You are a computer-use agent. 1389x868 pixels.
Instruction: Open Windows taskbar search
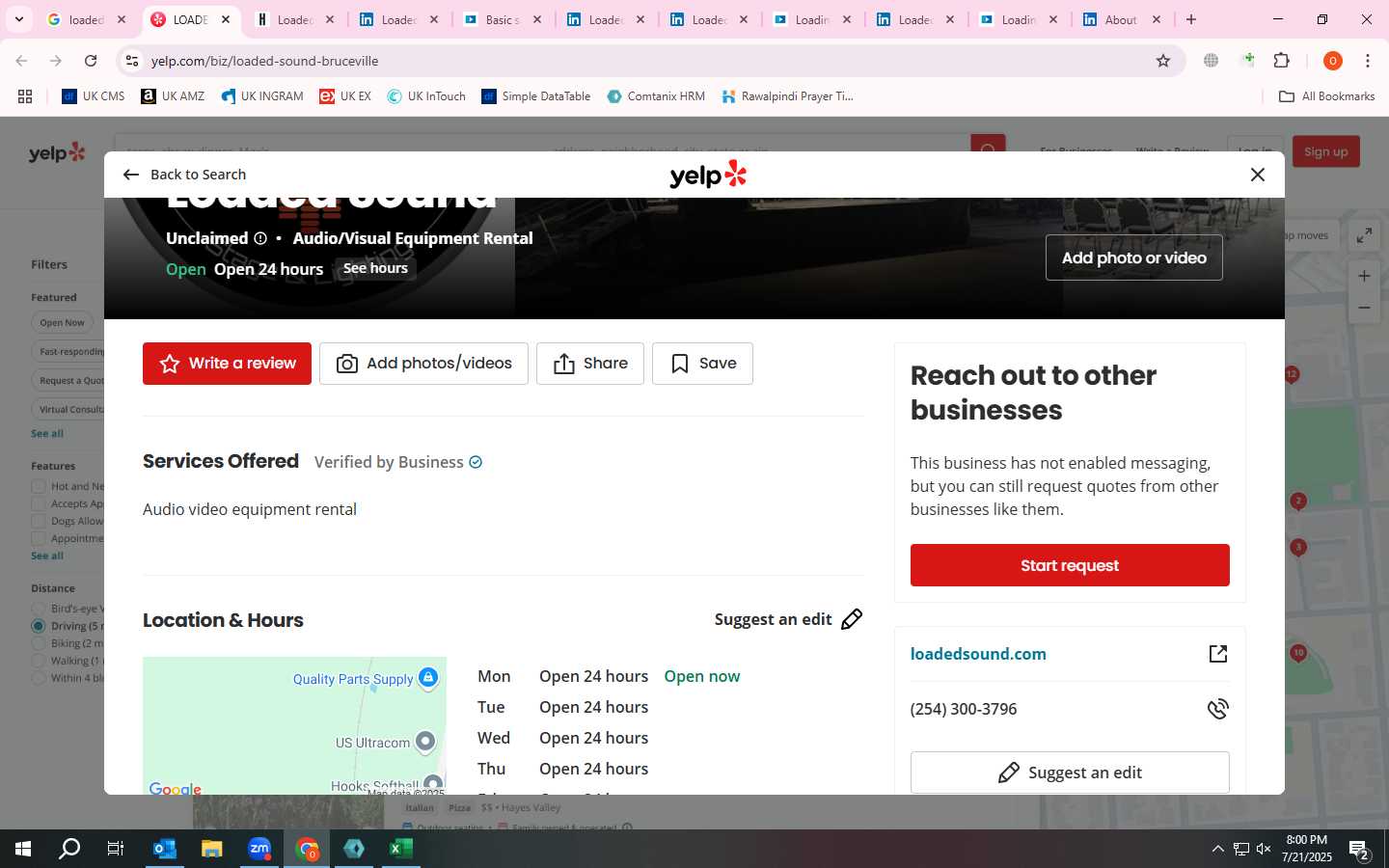click(69, 849)
